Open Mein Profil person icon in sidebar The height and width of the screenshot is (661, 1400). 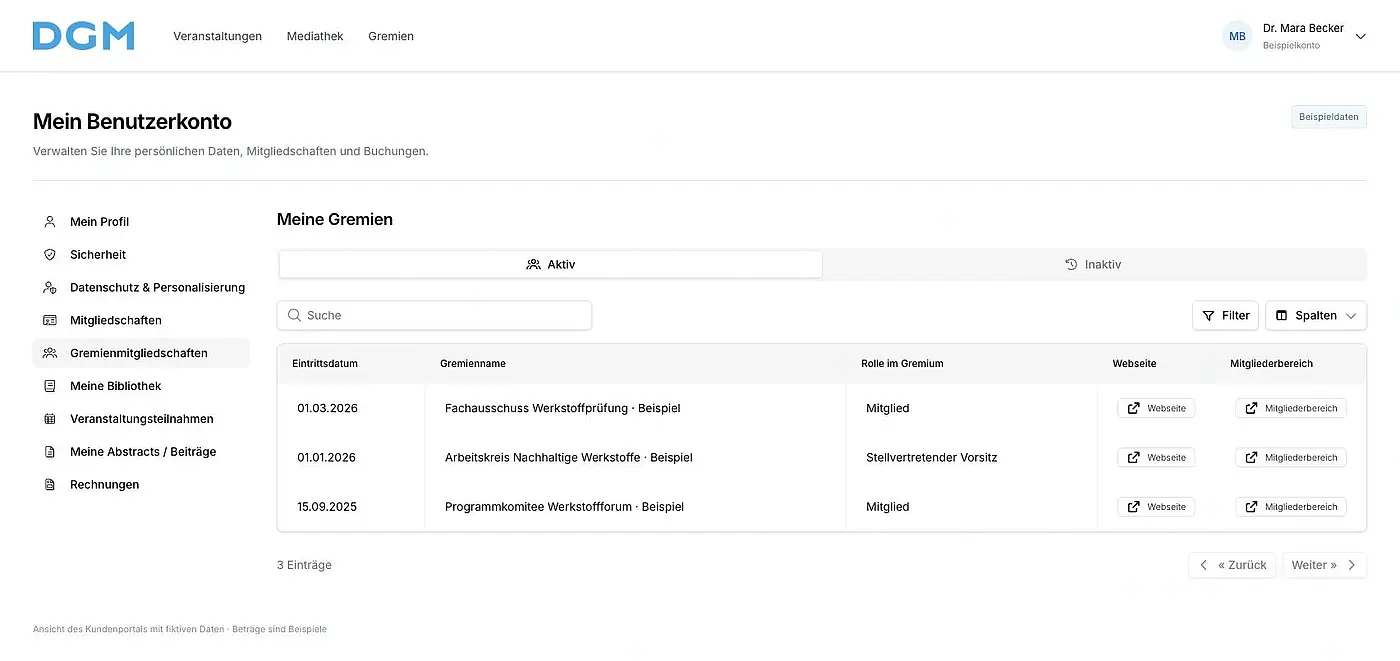tap(50, 222)
